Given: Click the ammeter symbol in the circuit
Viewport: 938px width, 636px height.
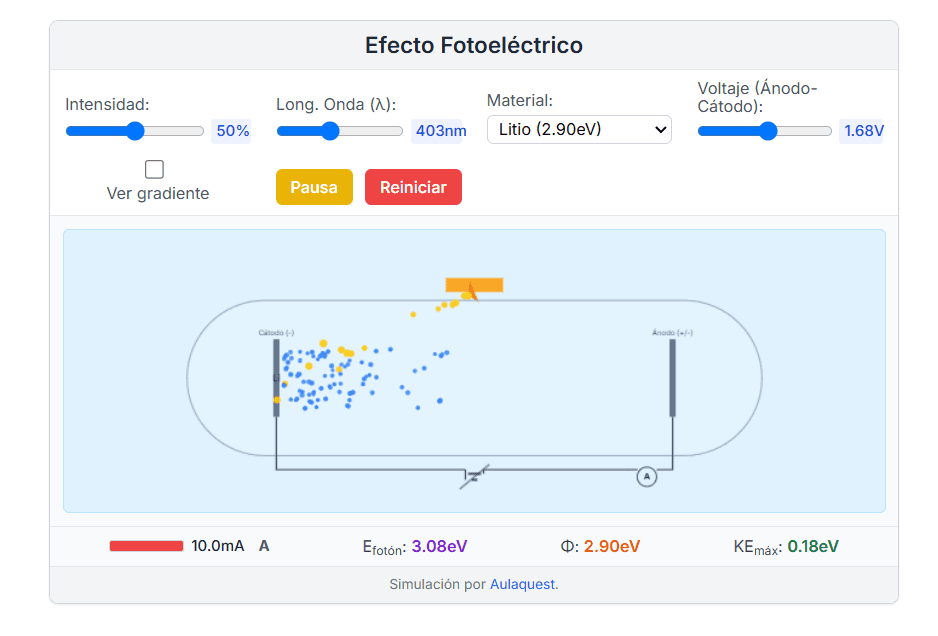Looking at the screenshot, I should tap(647, 477).
